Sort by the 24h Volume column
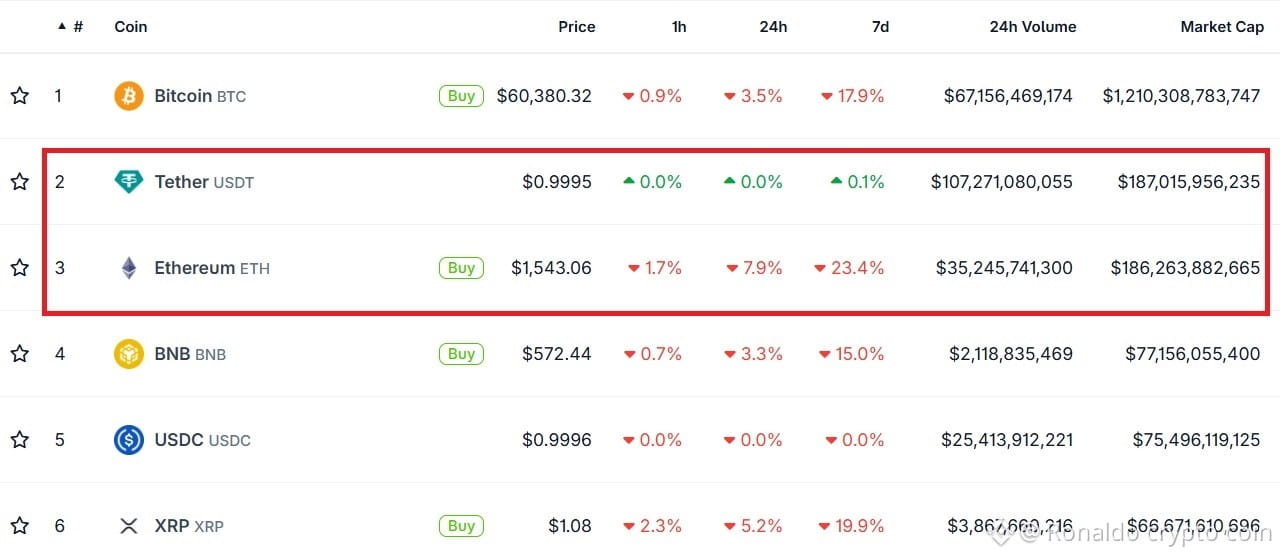 point(1033,27)
